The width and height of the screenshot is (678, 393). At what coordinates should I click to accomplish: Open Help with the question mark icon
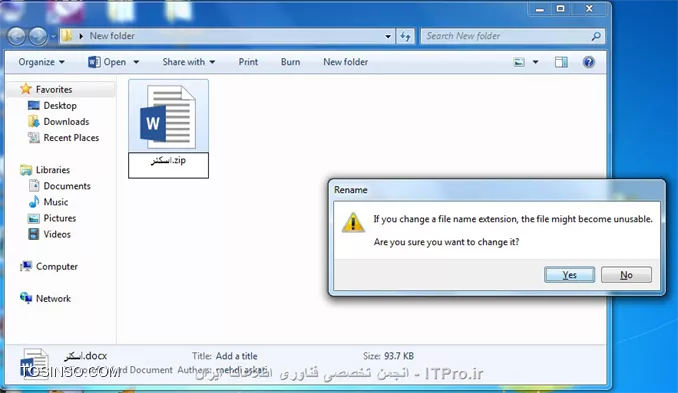pyautogui.click(x=588, y=62)
